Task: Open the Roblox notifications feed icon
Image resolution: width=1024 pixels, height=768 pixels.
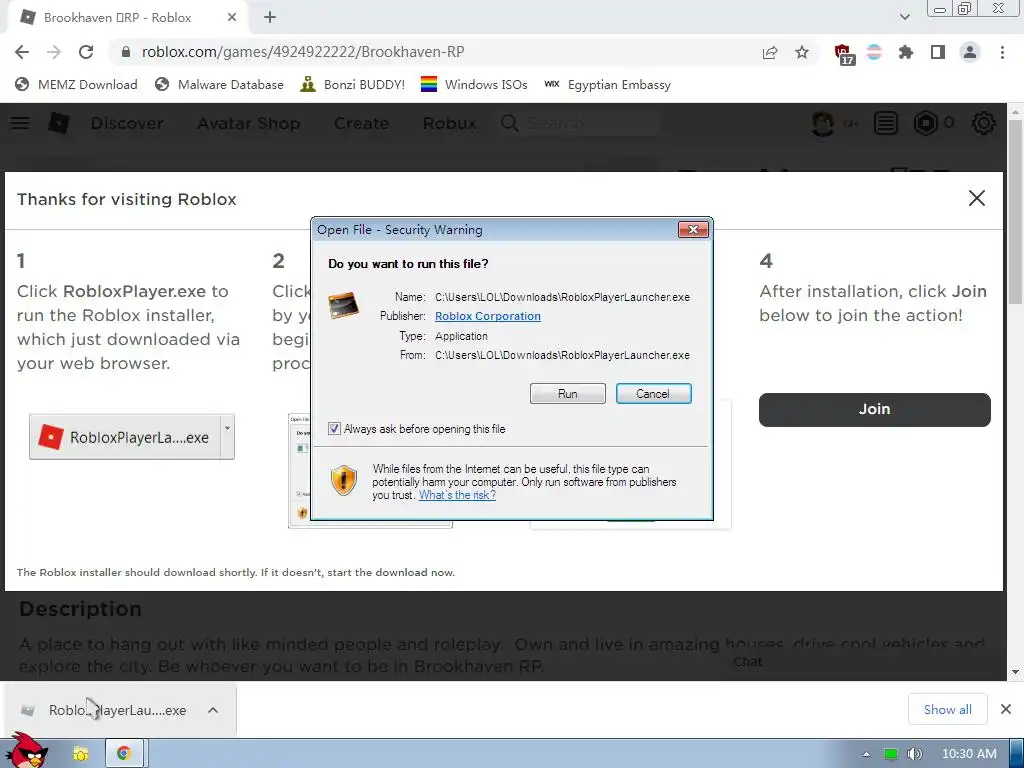Action: pyautogui.click(x=886, y=123)
